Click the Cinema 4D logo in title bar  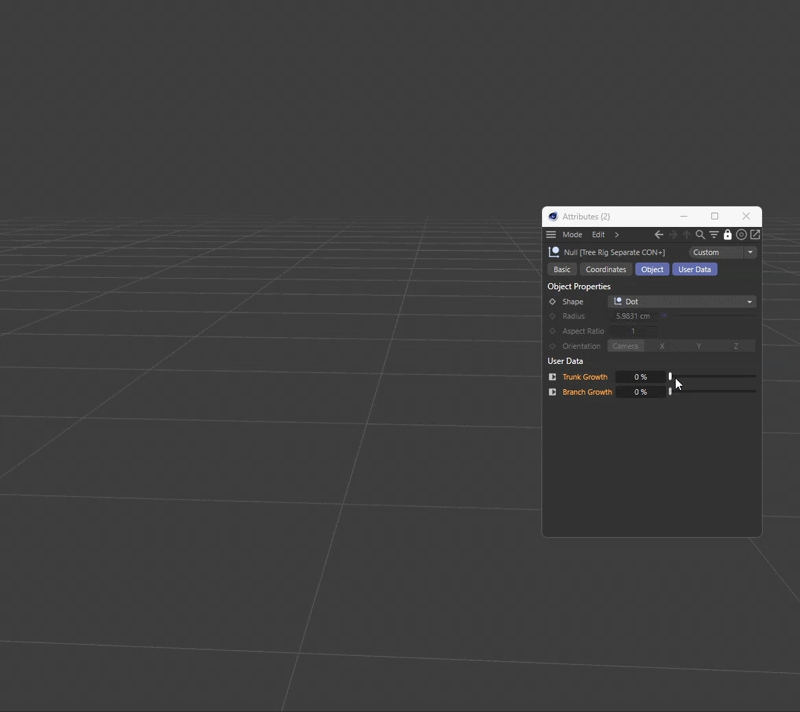553,216
